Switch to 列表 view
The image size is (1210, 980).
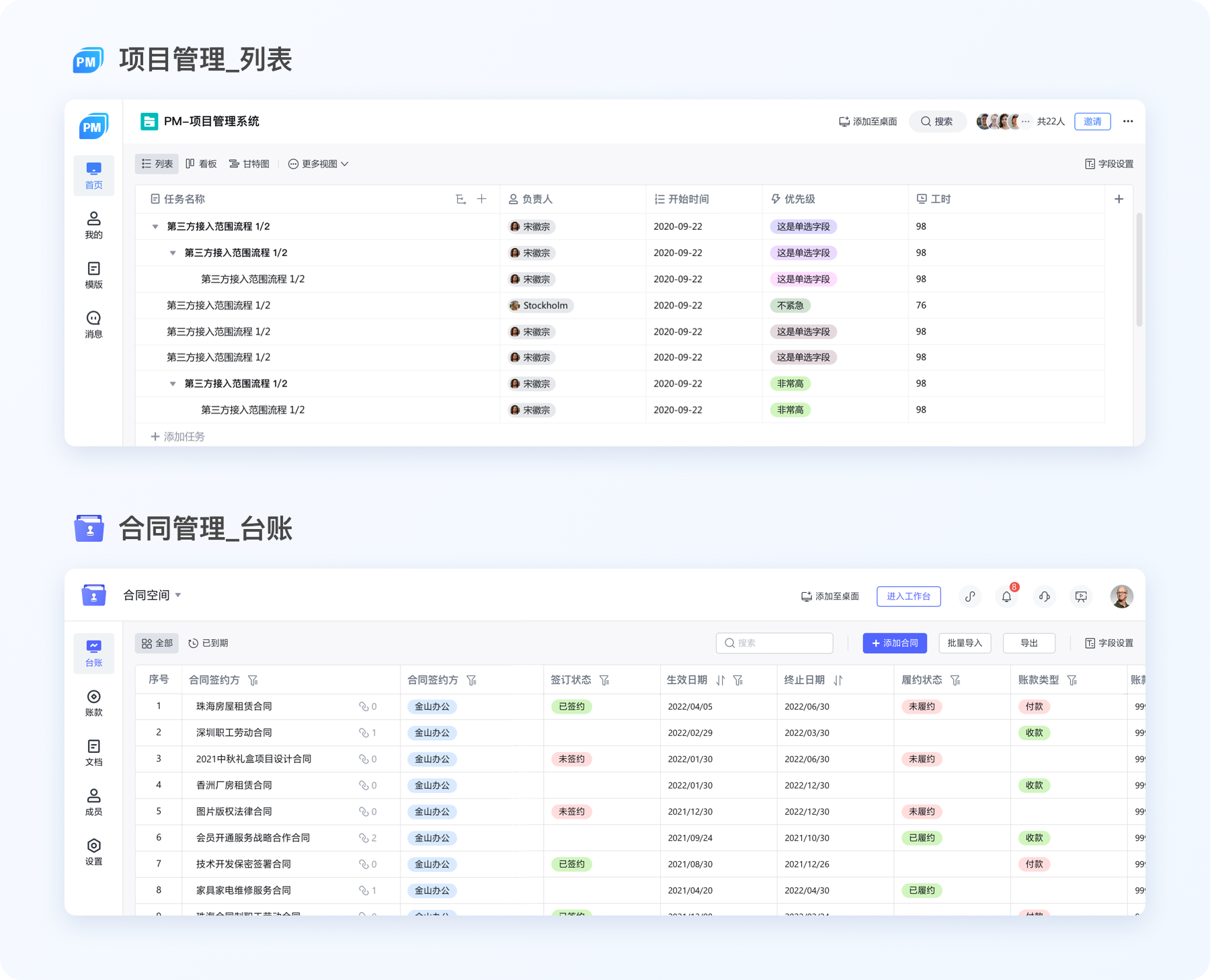point(157,164)
